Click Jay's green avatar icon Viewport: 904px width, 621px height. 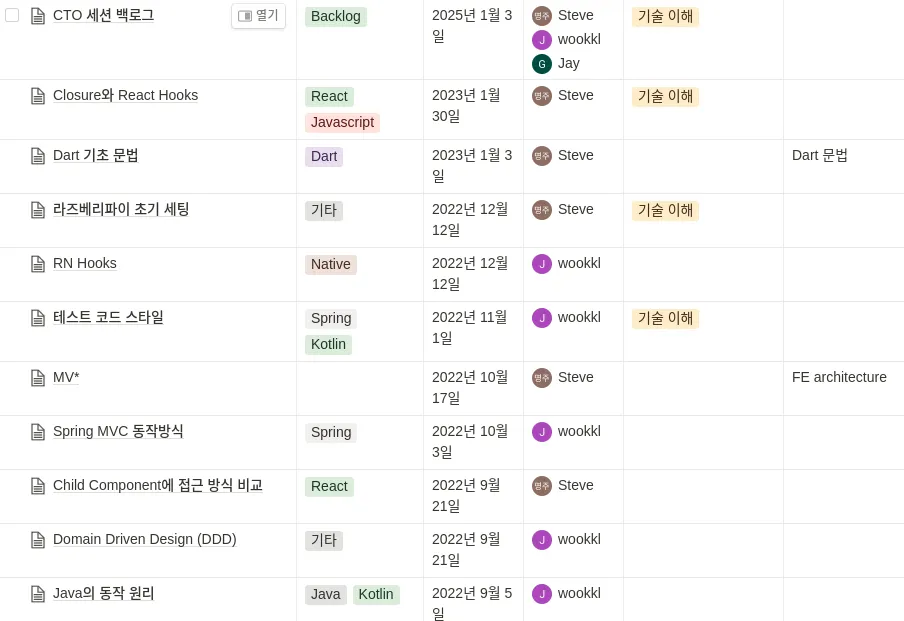click(x=541, y=64)
